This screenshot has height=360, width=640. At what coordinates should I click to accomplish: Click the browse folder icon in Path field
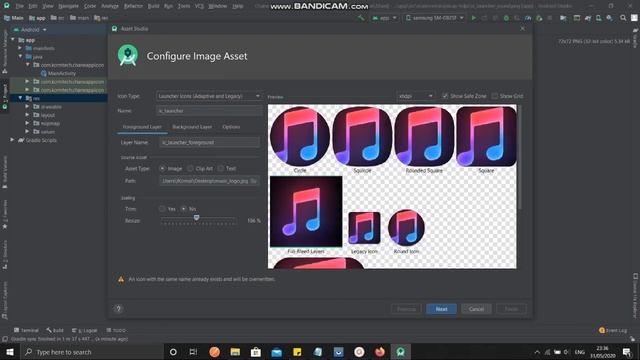click(x=253, y=181)
